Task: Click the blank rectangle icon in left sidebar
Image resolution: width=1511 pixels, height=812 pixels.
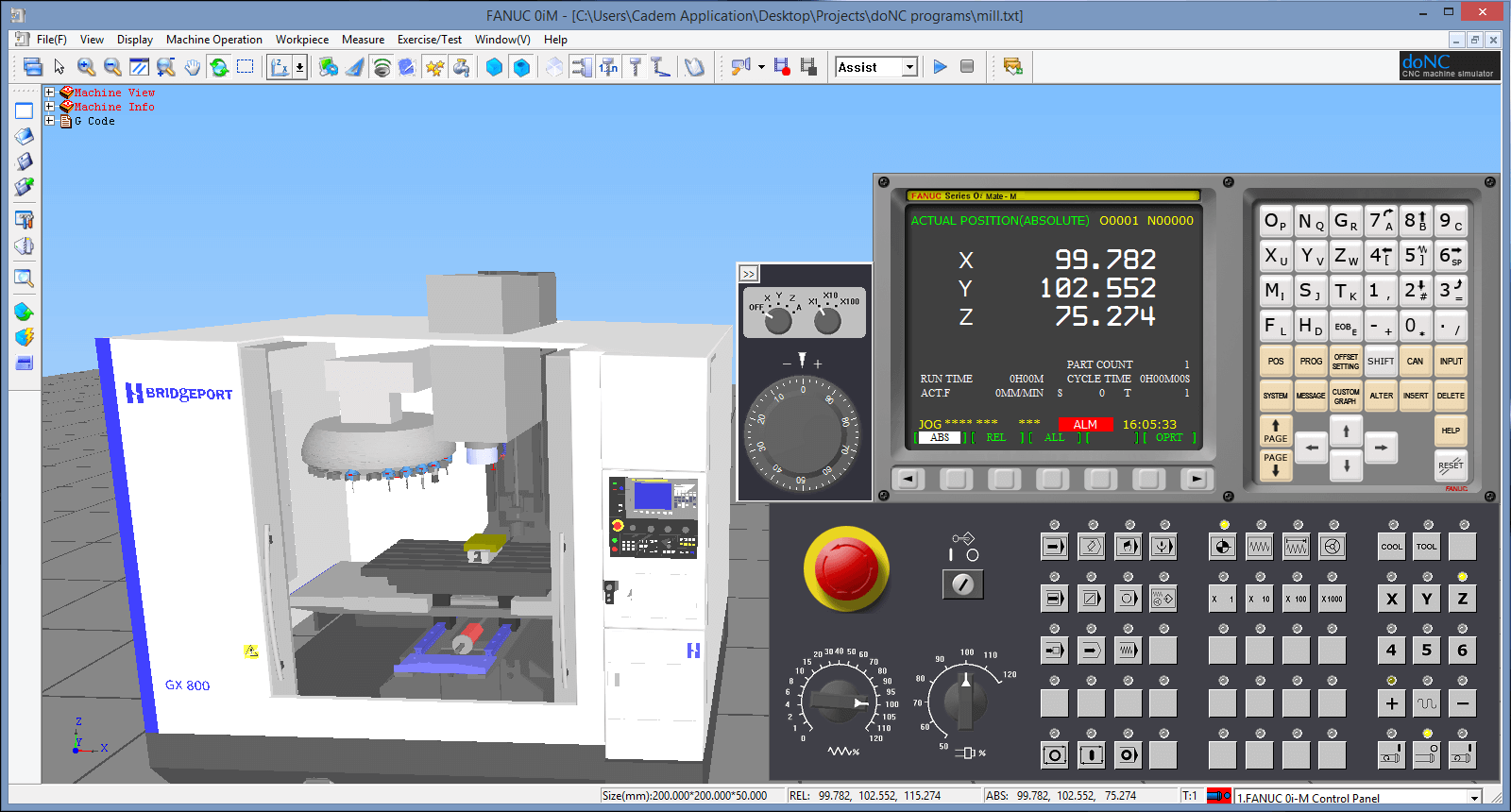Action: pos(24,110)
